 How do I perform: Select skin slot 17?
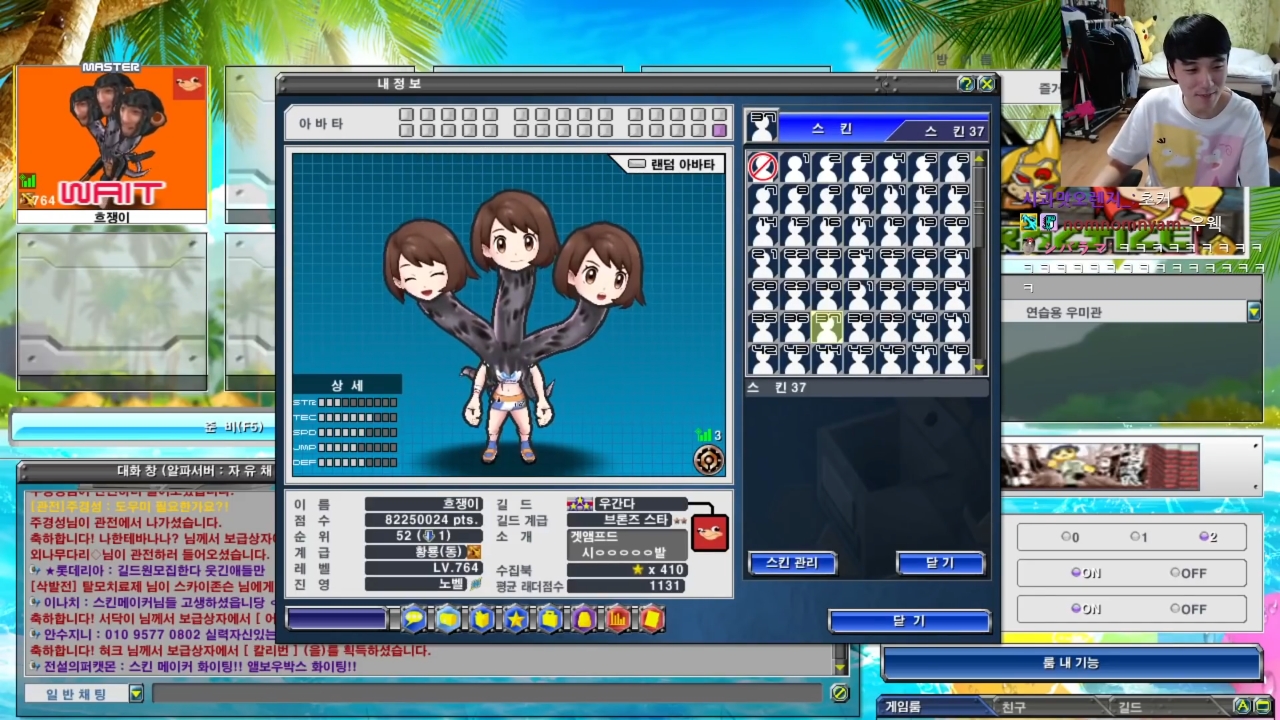[859, 230]
